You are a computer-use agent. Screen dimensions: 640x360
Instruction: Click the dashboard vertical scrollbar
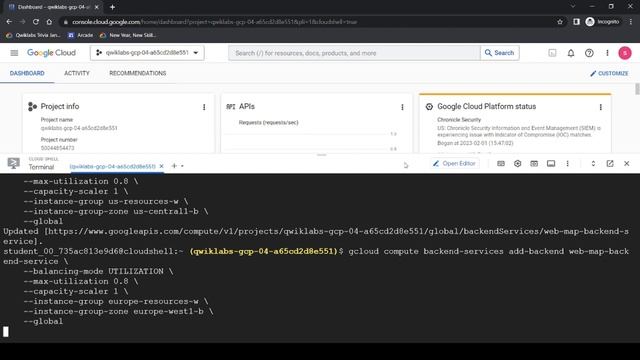point(637,89)
